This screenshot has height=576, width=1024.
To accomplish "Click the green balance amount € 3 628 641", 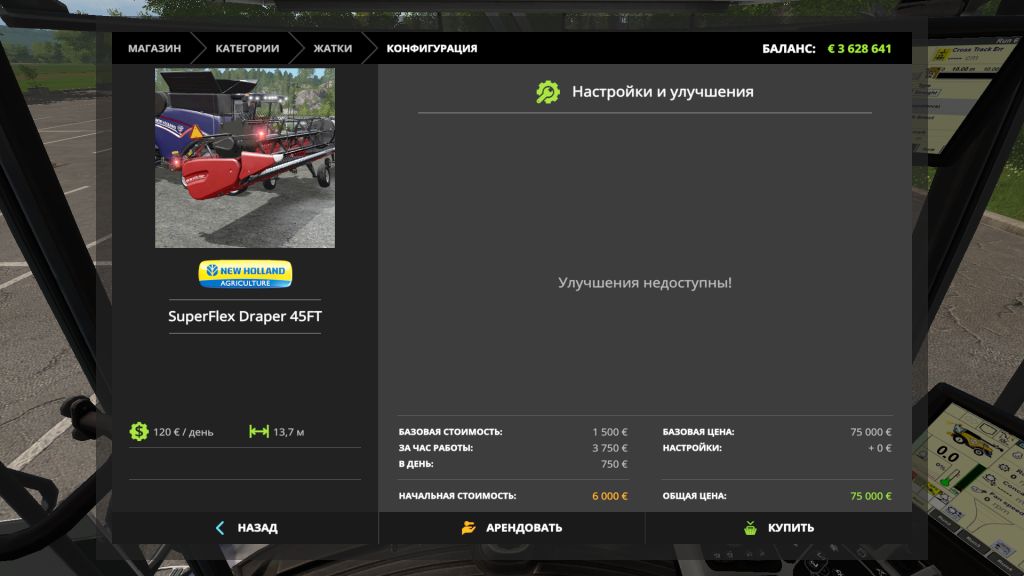I will [x=859, y=48].
